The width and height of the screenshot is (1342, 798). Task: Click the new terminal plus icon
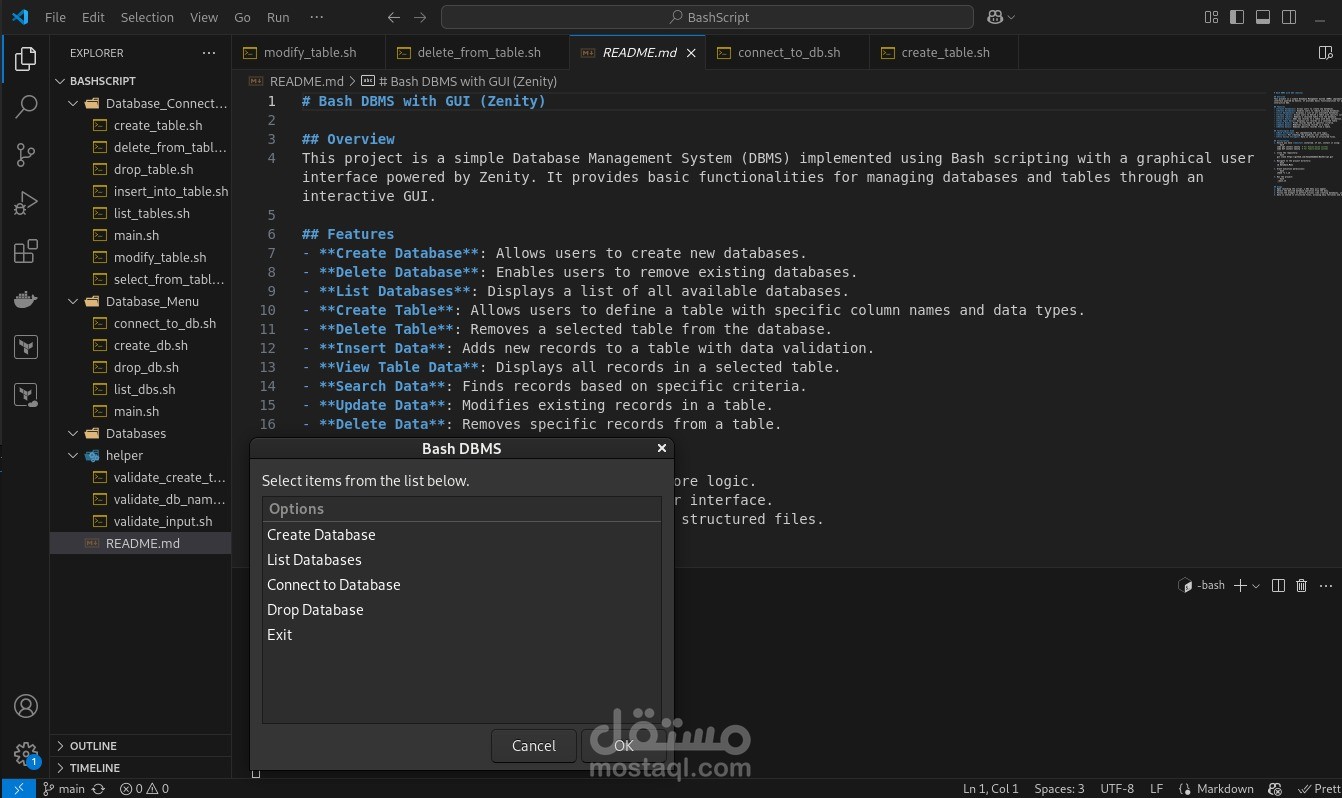click(1240, 585)
